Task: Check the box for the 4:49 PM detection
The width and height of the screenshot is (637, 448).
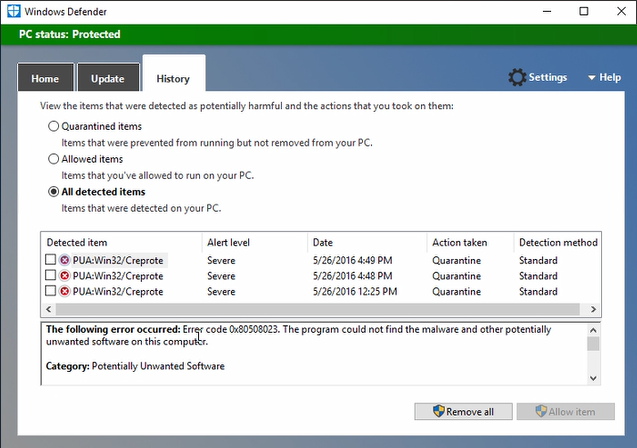Action: (x=50, y=260)
